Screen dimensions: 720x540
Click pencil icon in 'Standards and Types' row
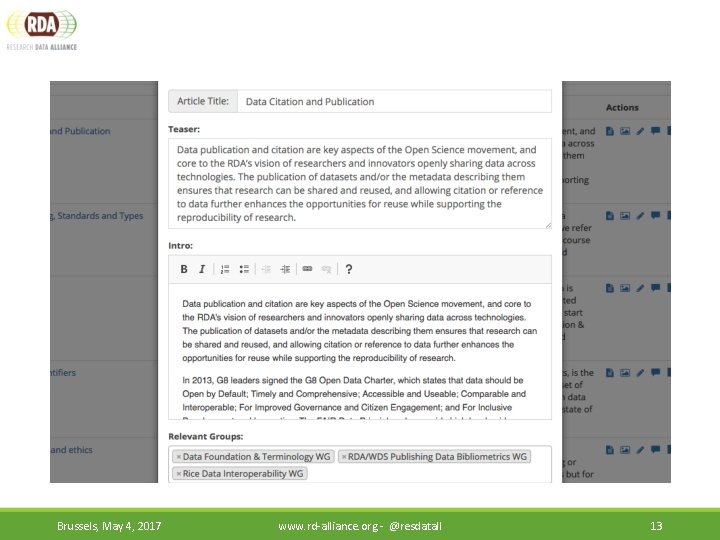640,215
